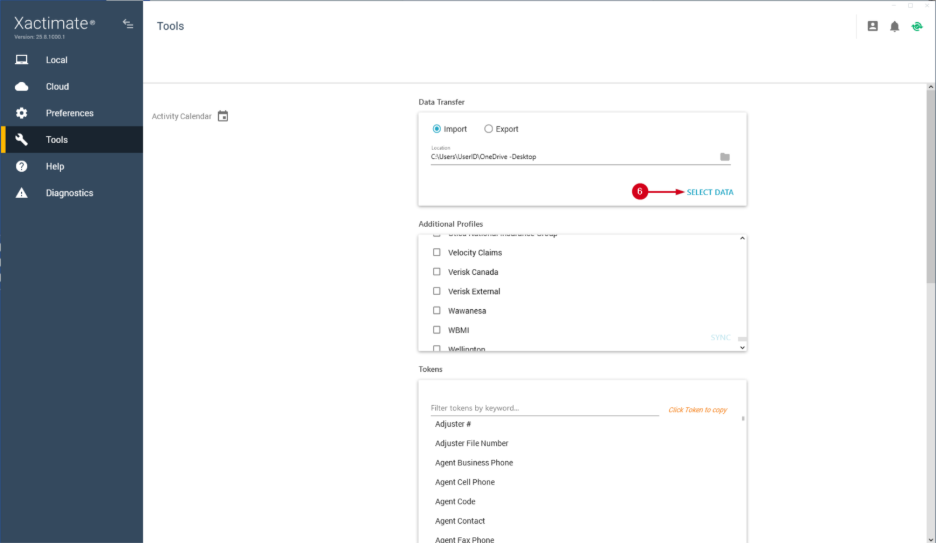Copy the Agent Code token
This screenshot has width=936, height=543.
pyautogui.click(x=455, y=502)
